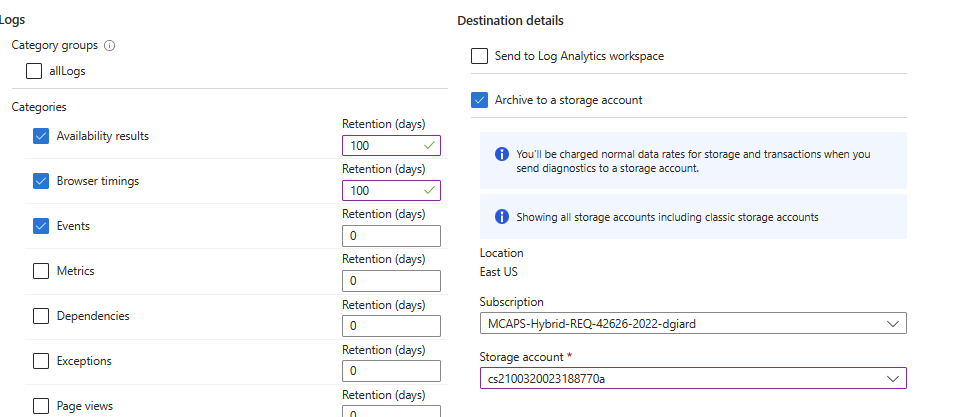
Task: Select the Page views checkbox
Action: coord(41,406)
